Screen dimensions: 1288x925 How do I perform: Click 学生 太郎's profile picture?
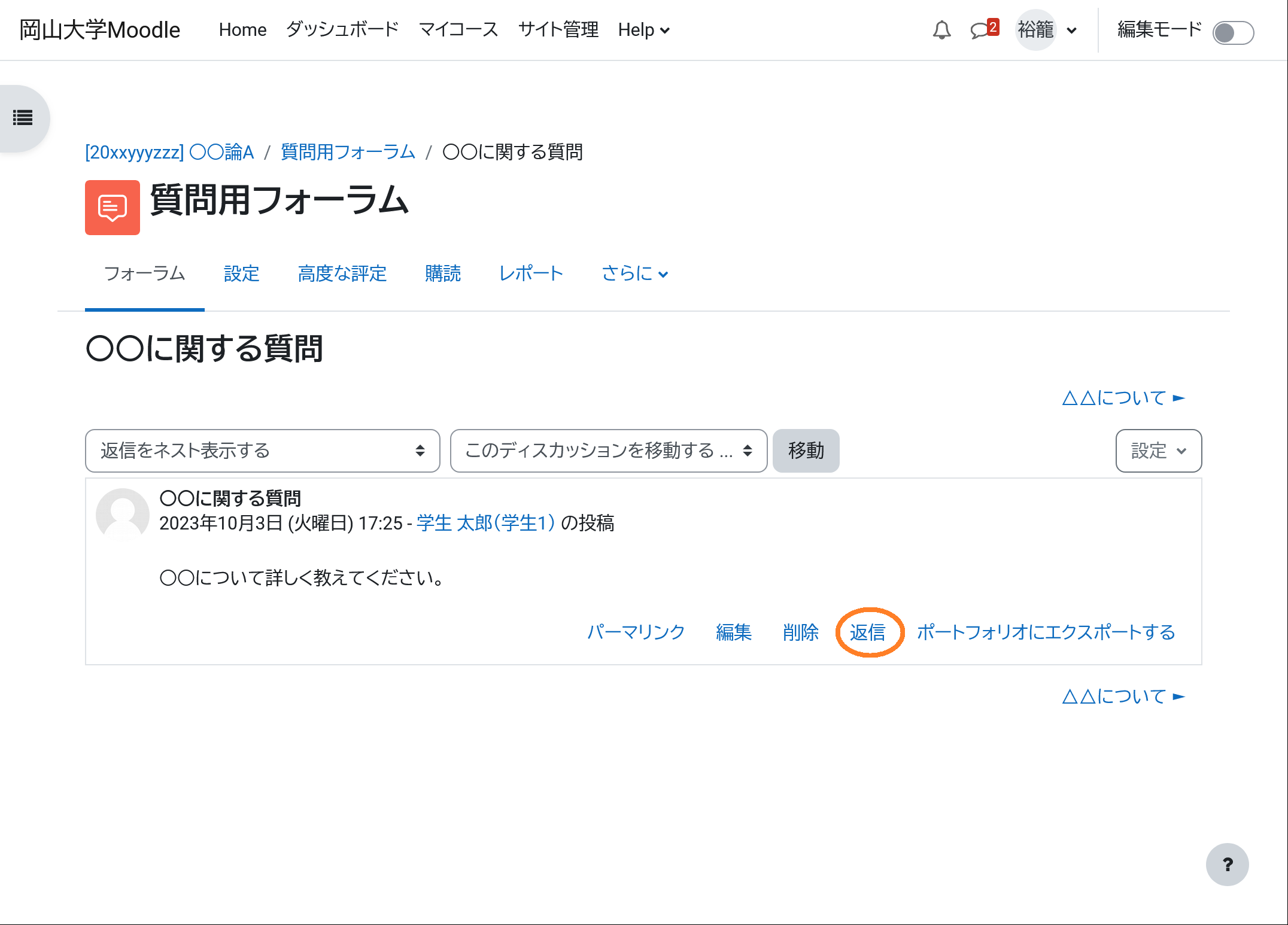click(123, 515)
